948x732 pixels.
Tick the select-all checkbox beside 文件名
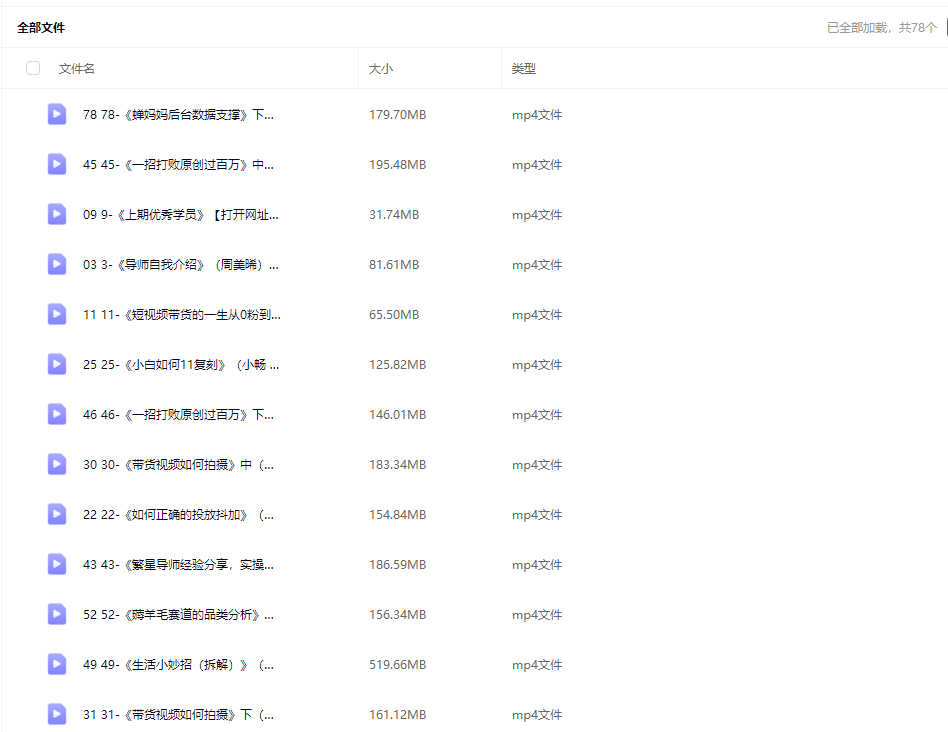pos(33,68)
